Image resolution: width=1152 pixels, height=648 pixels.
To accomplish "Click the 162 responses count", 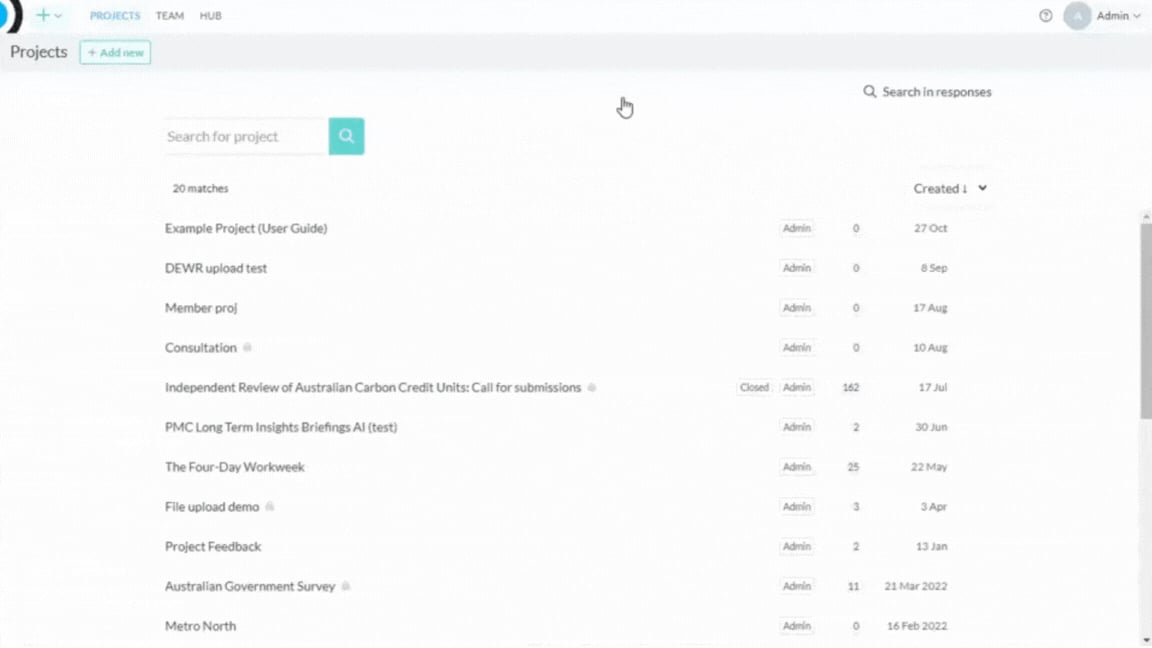I will point(851,387).
